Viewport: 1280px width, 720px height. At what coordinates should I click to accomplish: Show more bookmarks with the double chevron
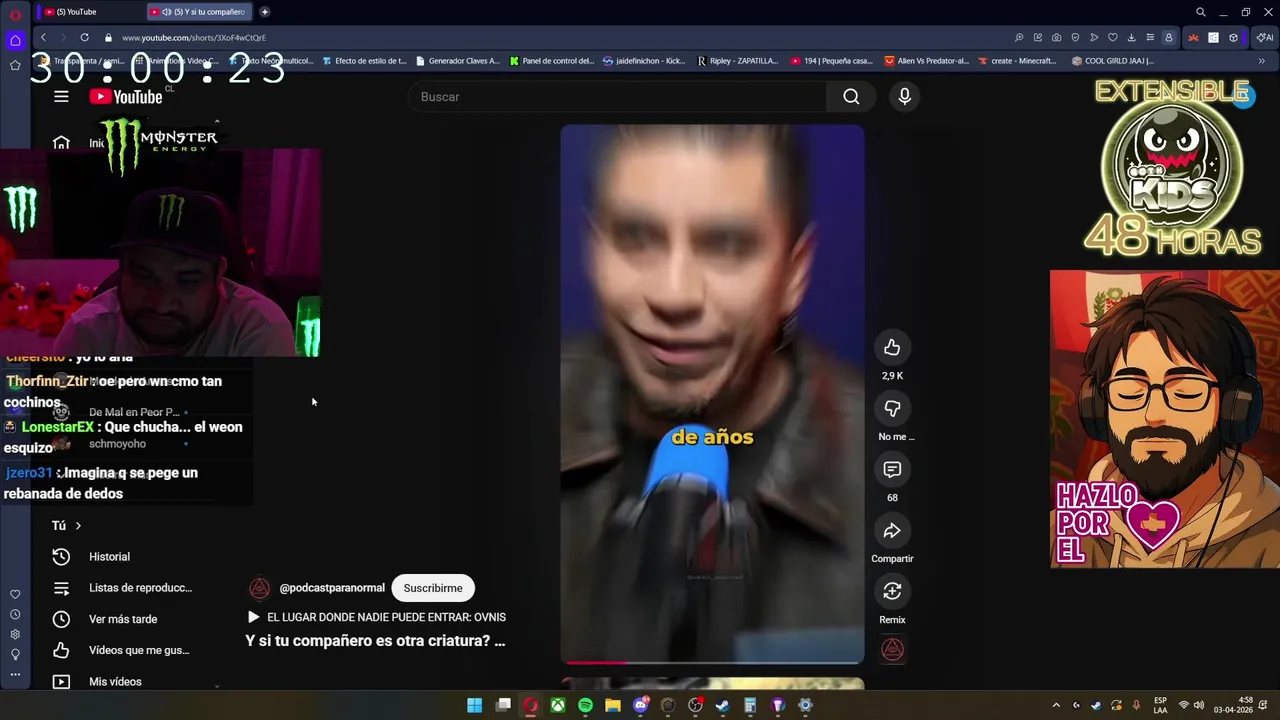[x=1261, y=61]
